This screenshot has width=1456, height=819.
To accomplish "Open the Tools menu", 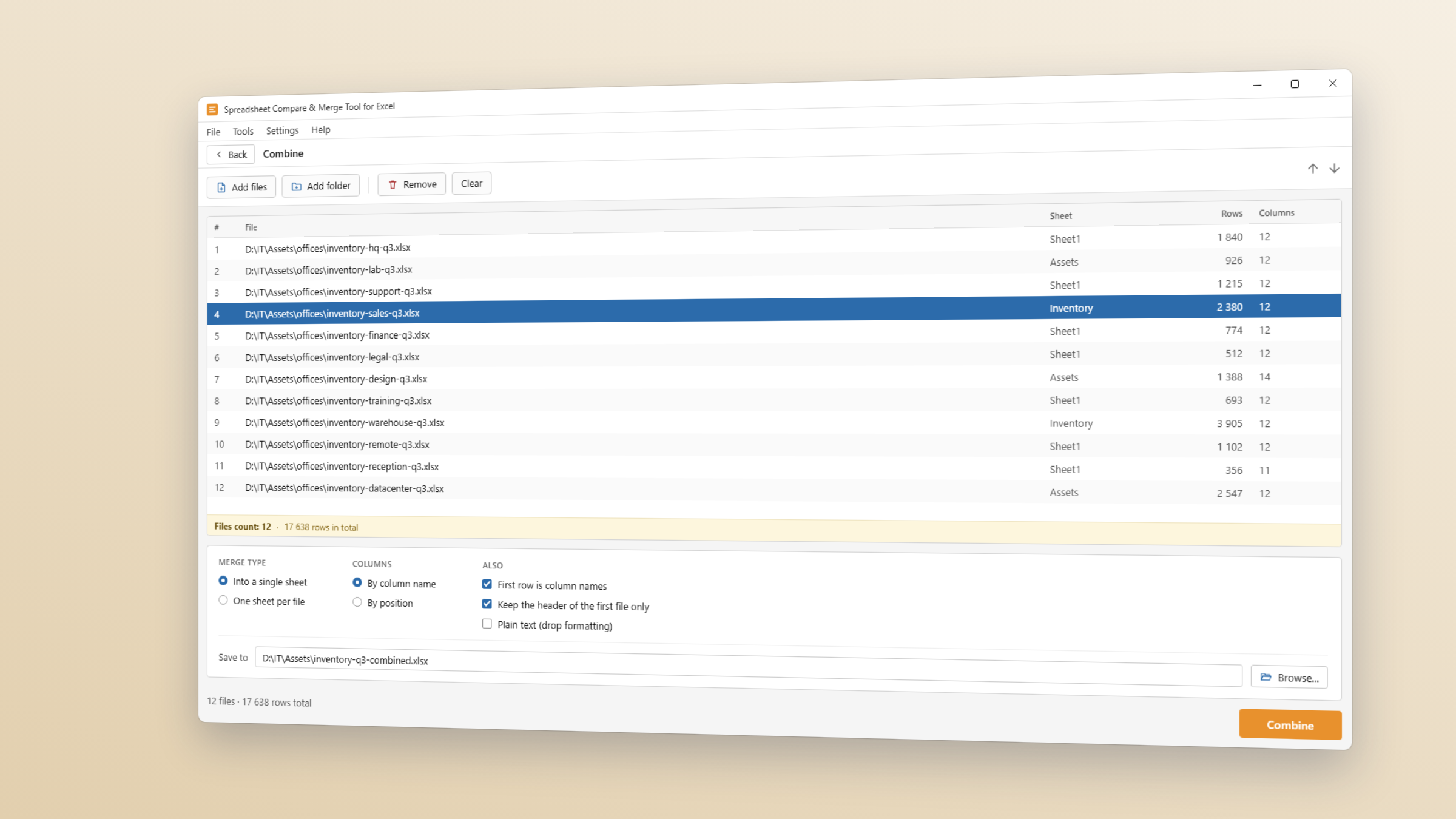I will (x=243, y=131).
